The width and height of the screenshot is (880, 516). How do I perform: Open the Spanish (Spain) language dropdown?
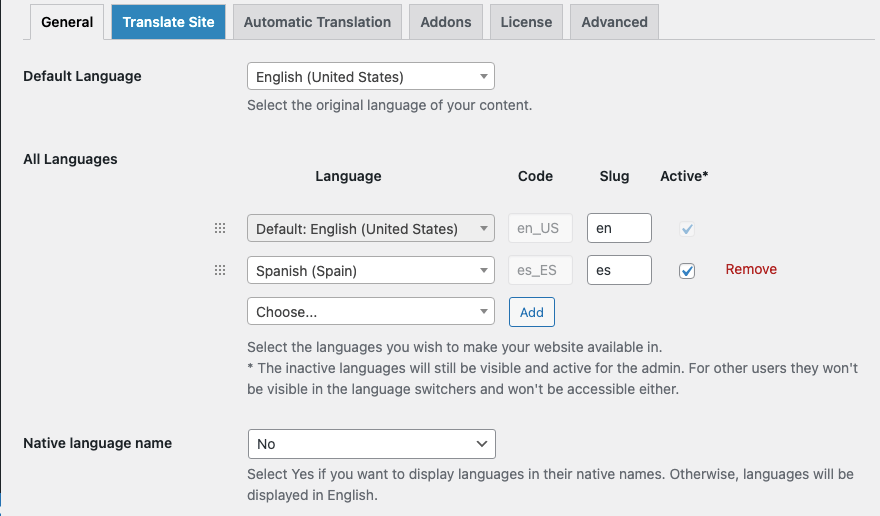coord(370,270)
